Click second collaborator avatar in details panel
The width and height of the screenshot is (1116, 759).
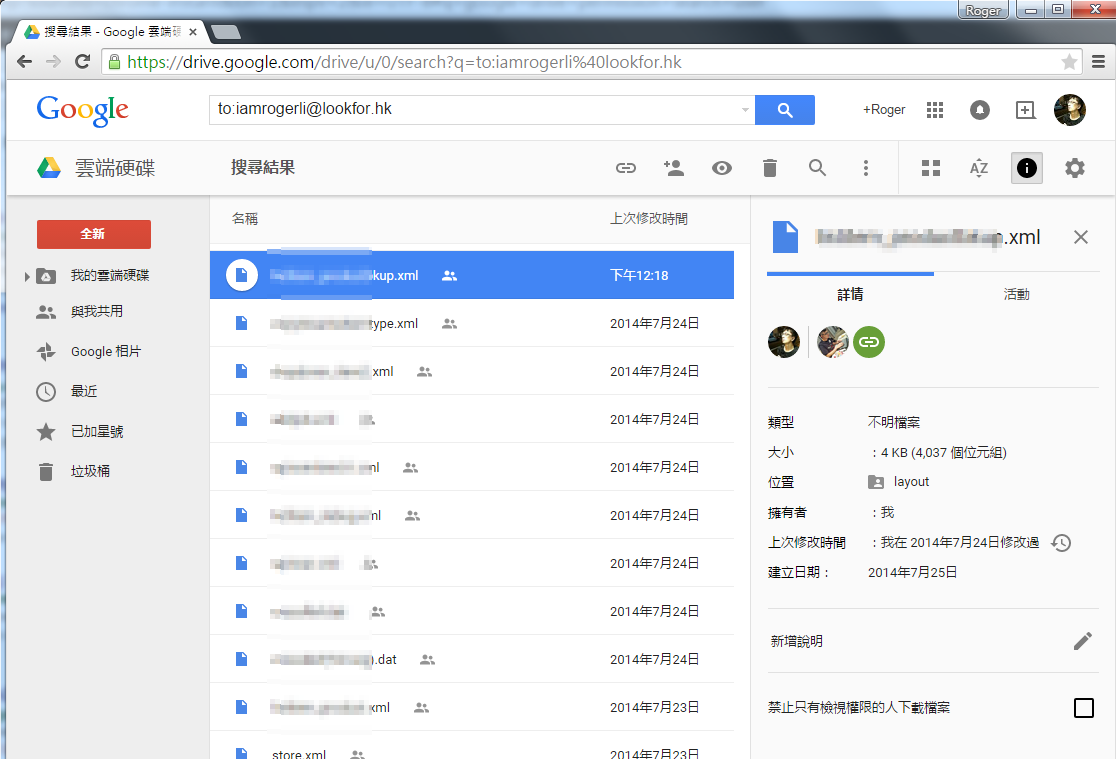point(832,342)
